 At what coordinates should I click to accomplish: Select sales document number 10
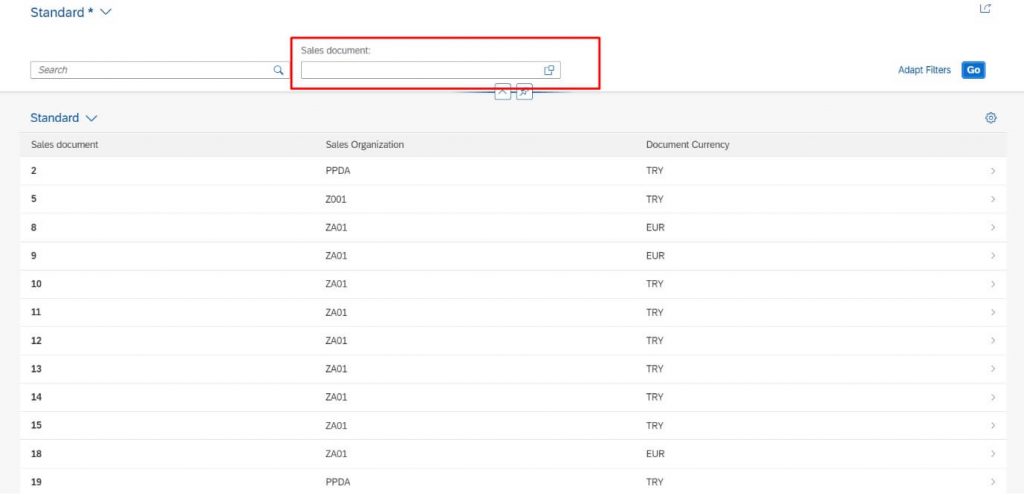pos(36,284)
